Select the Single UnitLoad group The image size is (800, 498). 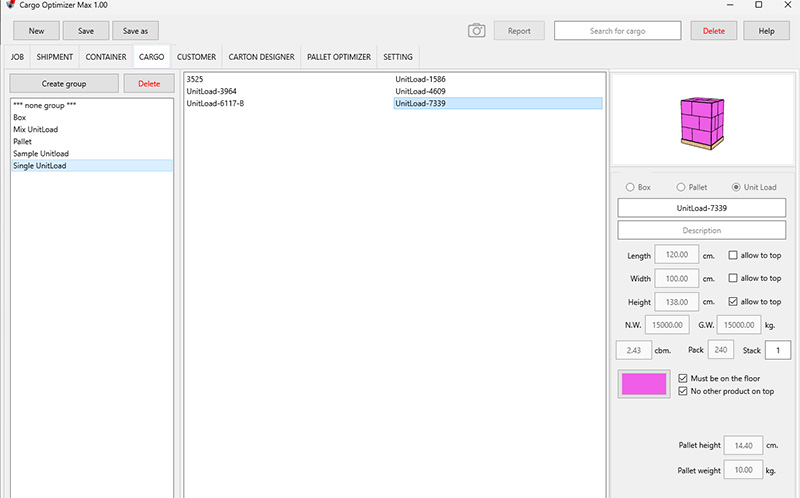pyautogui.click(x=92, y=165)
